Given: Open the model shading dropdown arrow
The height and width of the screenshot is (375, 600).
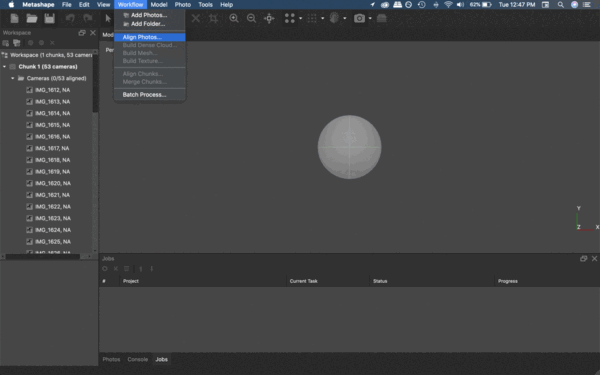Looking at the screenshot, I should (345, 18).
